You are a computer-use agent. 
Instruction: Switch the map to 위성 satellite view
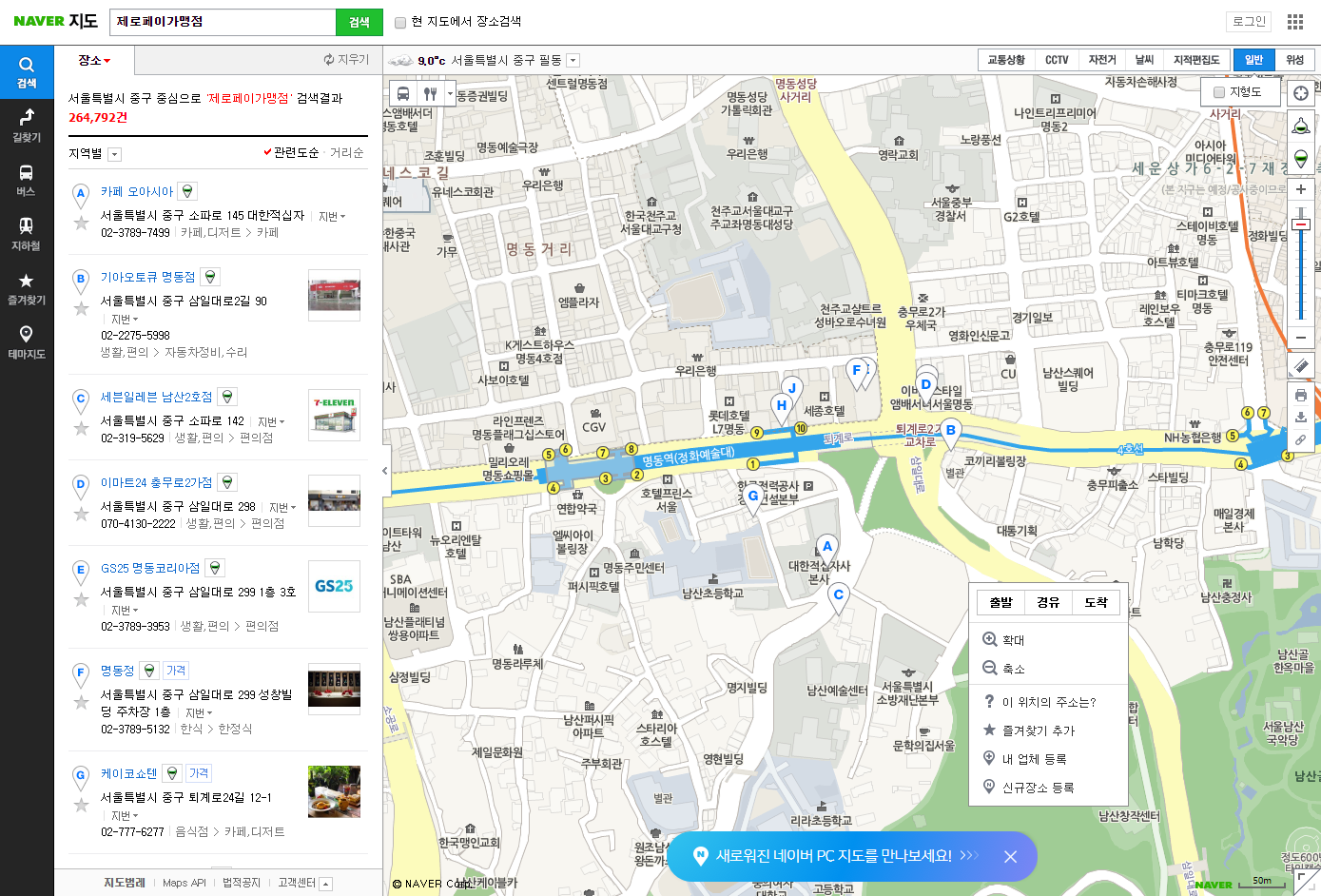(1294, 60)
